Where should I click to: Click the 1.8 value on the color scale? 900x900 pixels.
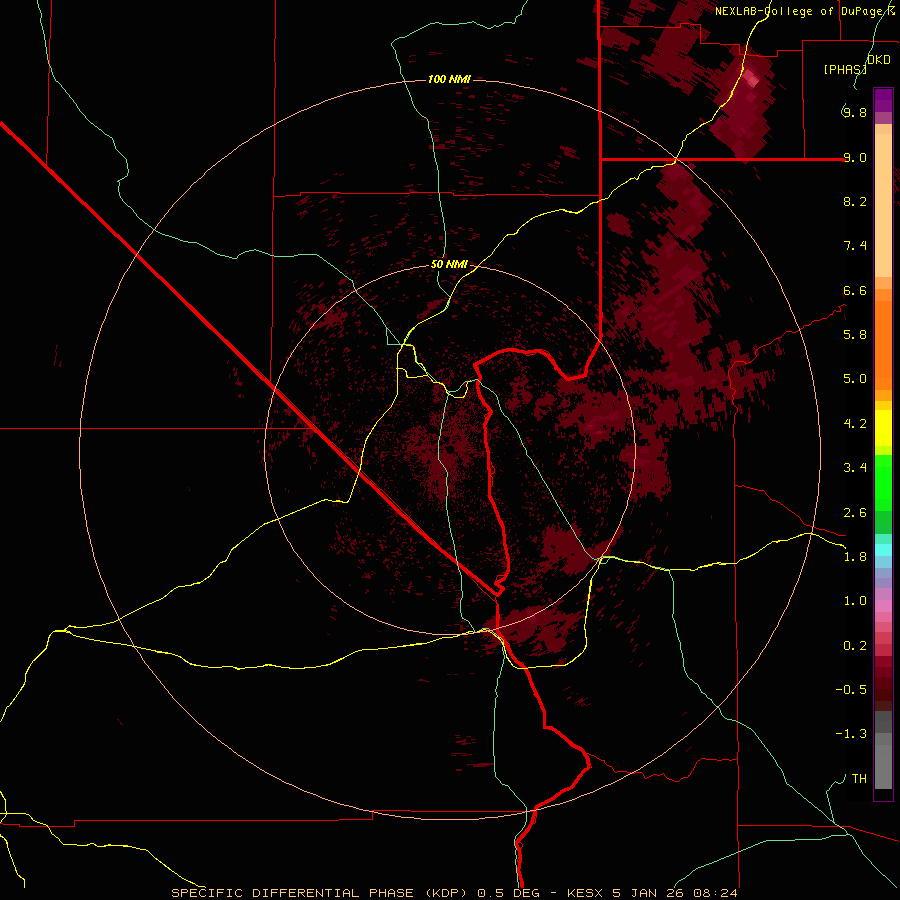[x=855, y=557]
